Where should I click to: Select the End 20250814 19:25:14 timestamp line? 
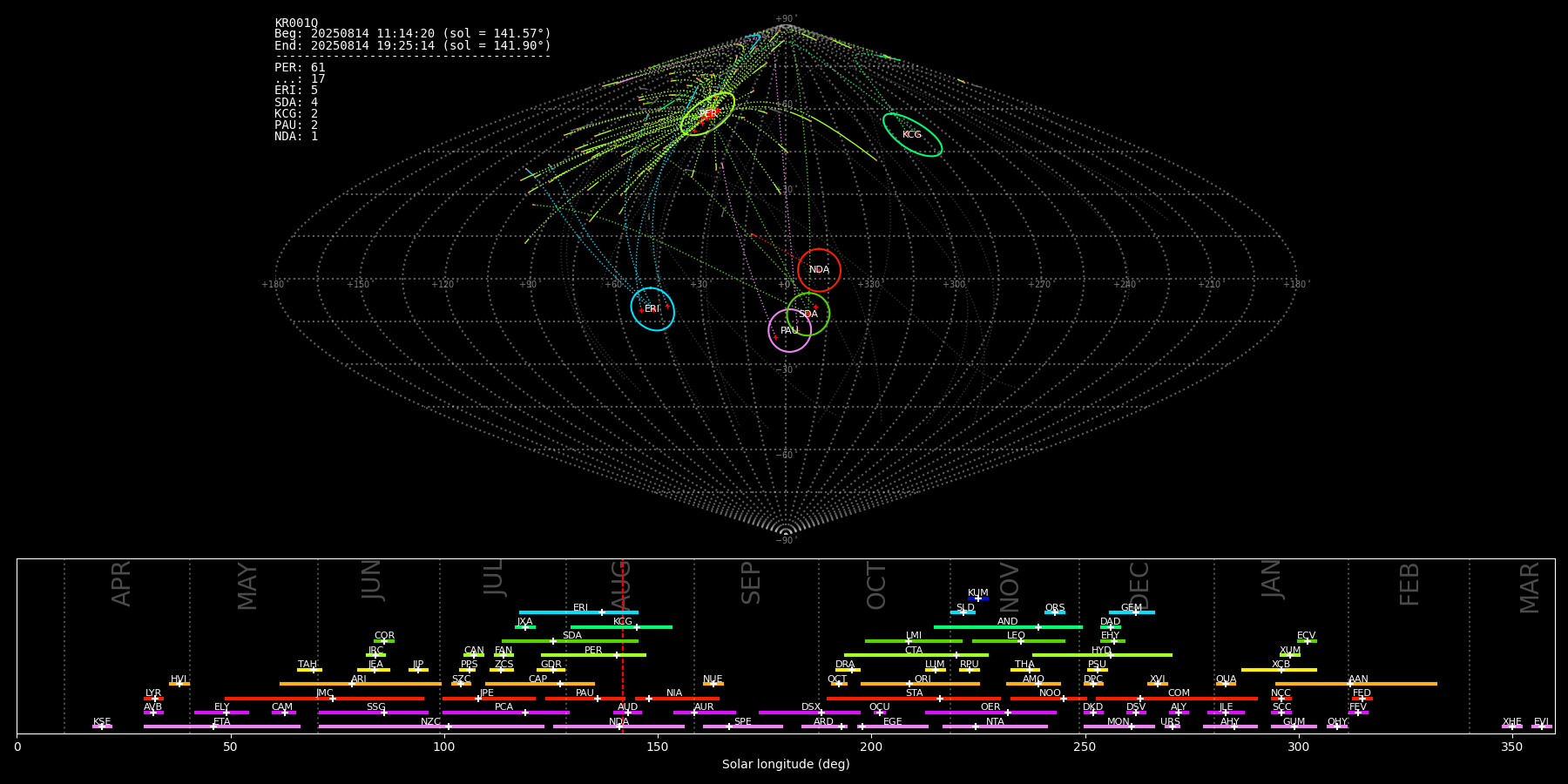coord(413,45)
